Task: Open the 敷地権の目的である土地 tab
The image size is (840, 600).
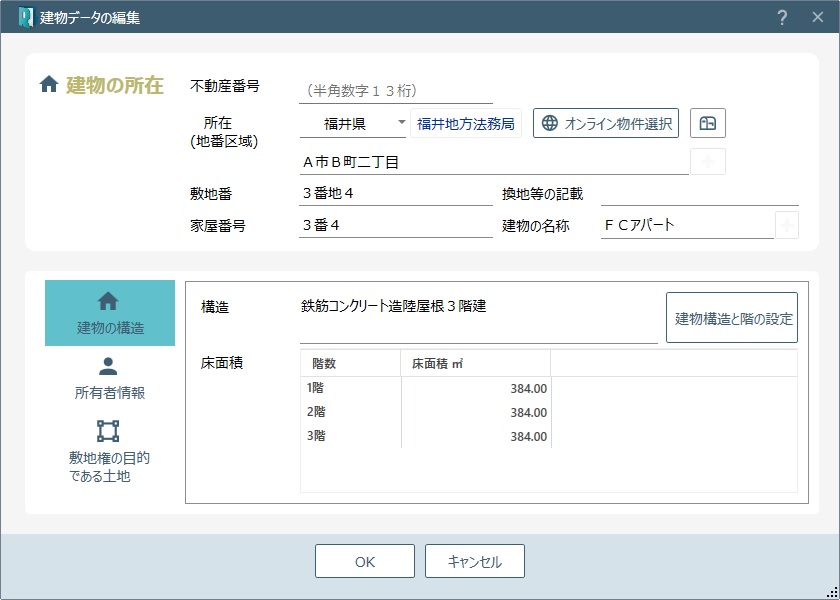Action: coord(110,451)
